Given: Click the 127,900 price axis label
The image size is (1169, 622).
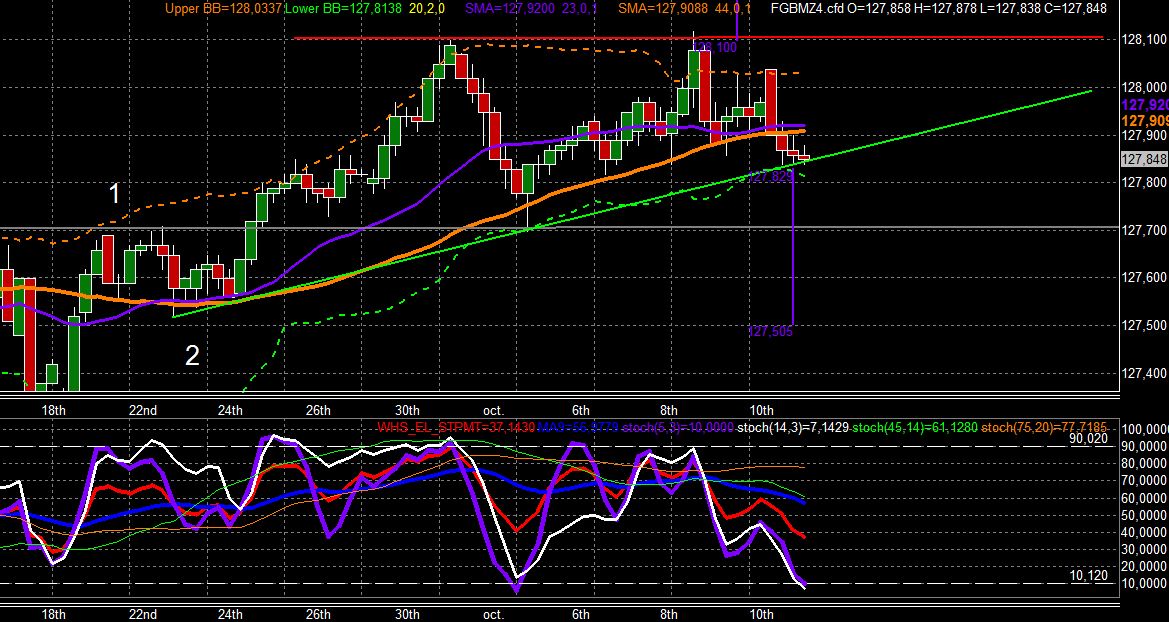Looking at the screenshot, I should tap(1143, 135).
